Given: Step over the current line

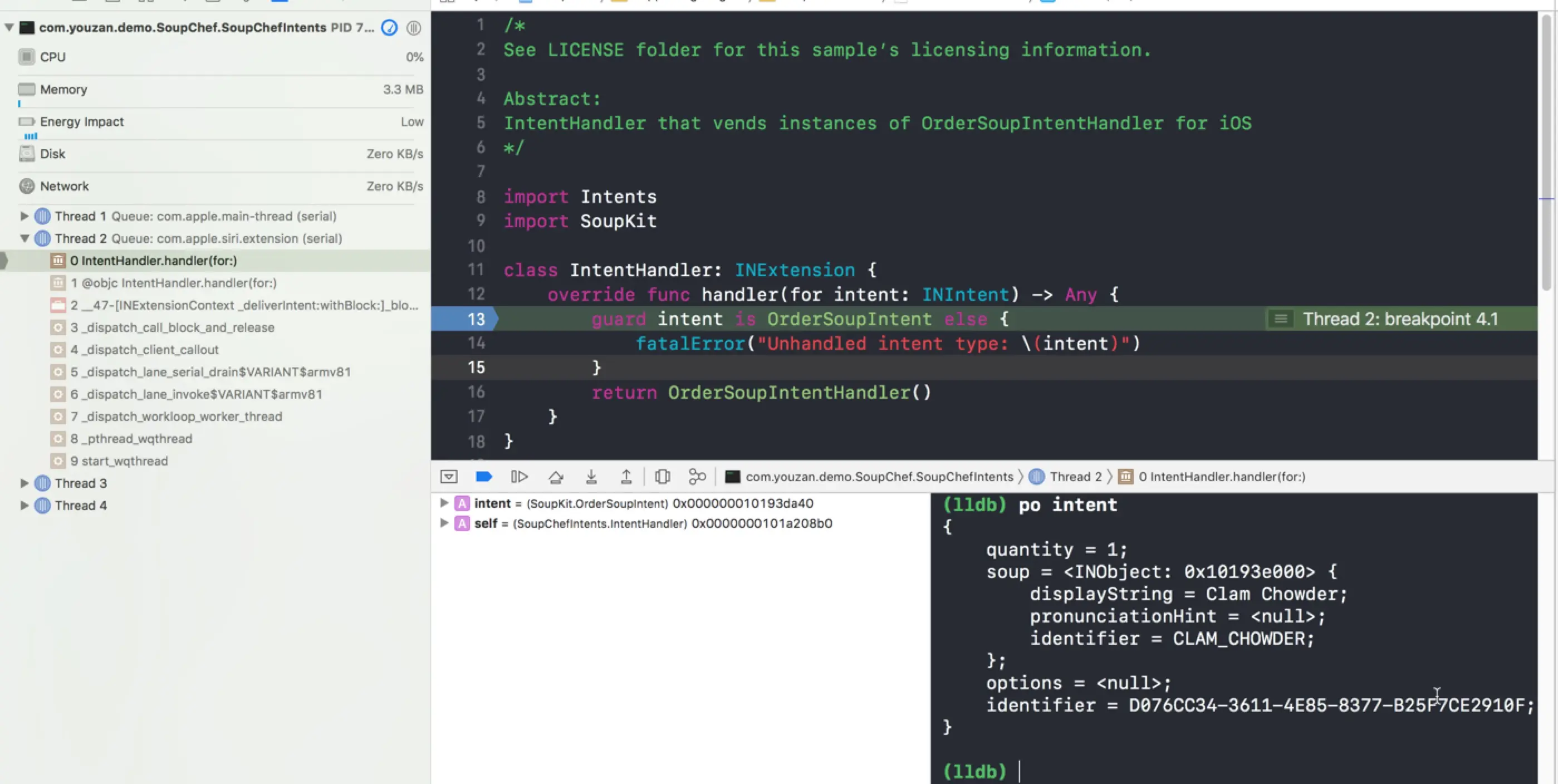Looking at the screenshot, I should (x=556, y=477).
